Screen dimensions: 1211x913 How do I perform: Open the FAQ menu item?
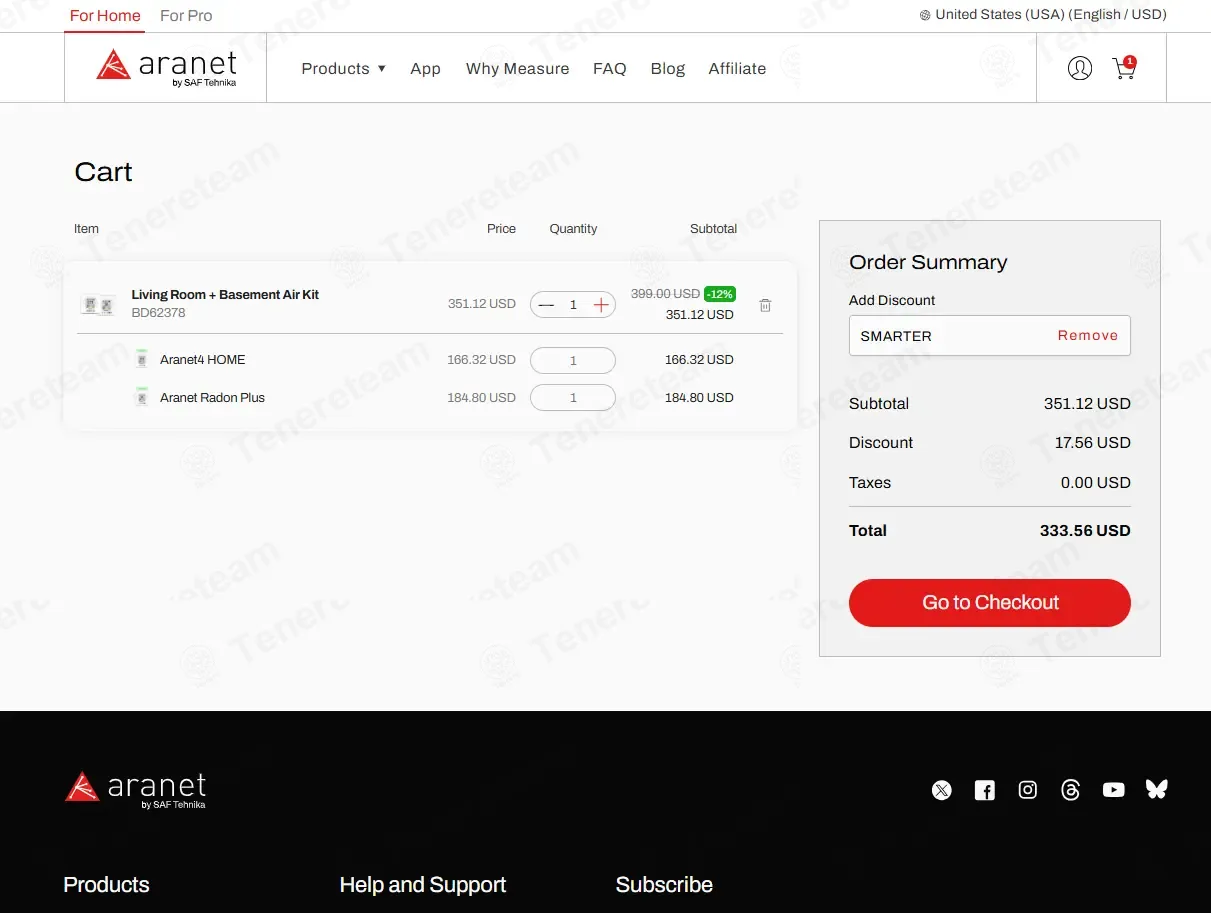(610, 68)
